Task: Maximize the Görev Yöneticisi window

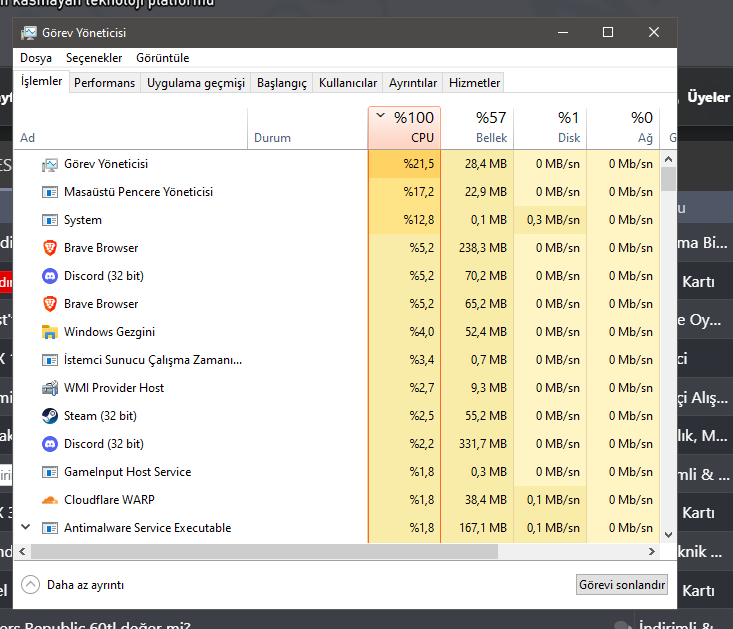Action: tap(608, 32)
